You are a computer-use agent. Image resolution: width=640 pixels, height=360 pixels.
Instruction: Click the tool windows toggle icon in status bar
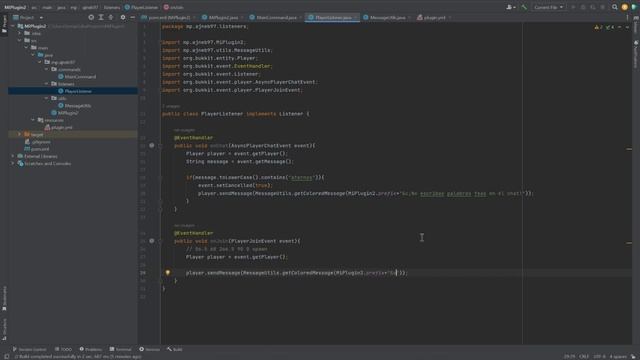point(7,356)
